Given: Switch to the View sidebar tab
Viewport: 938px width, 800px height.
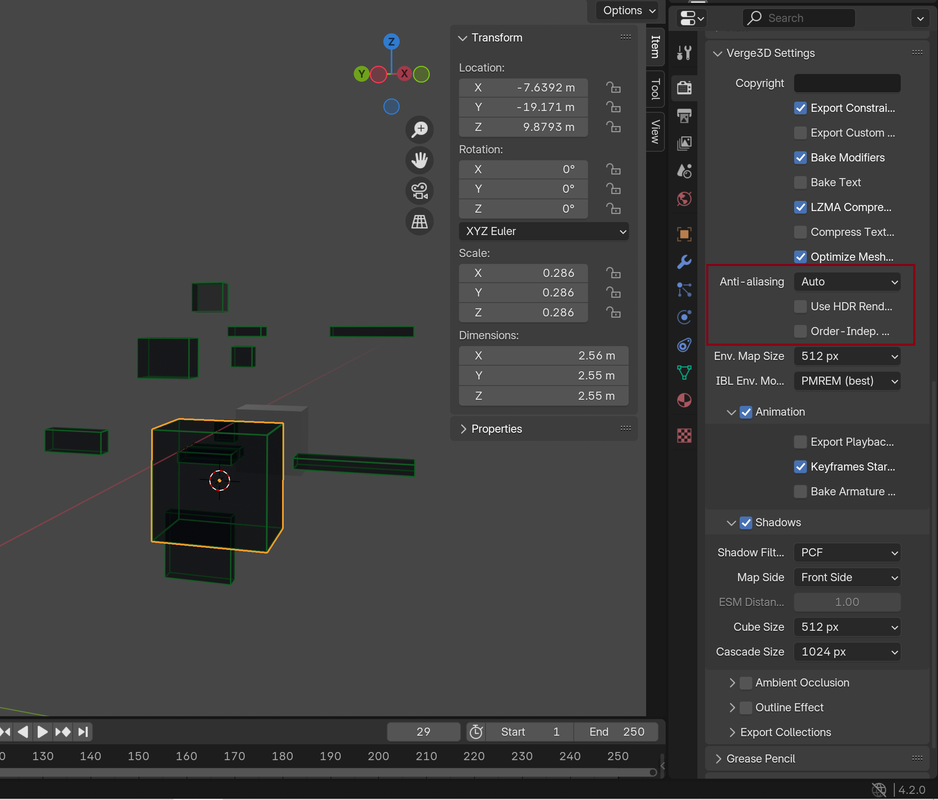Looking at the screenshot, I should click(x=656, y=132).
